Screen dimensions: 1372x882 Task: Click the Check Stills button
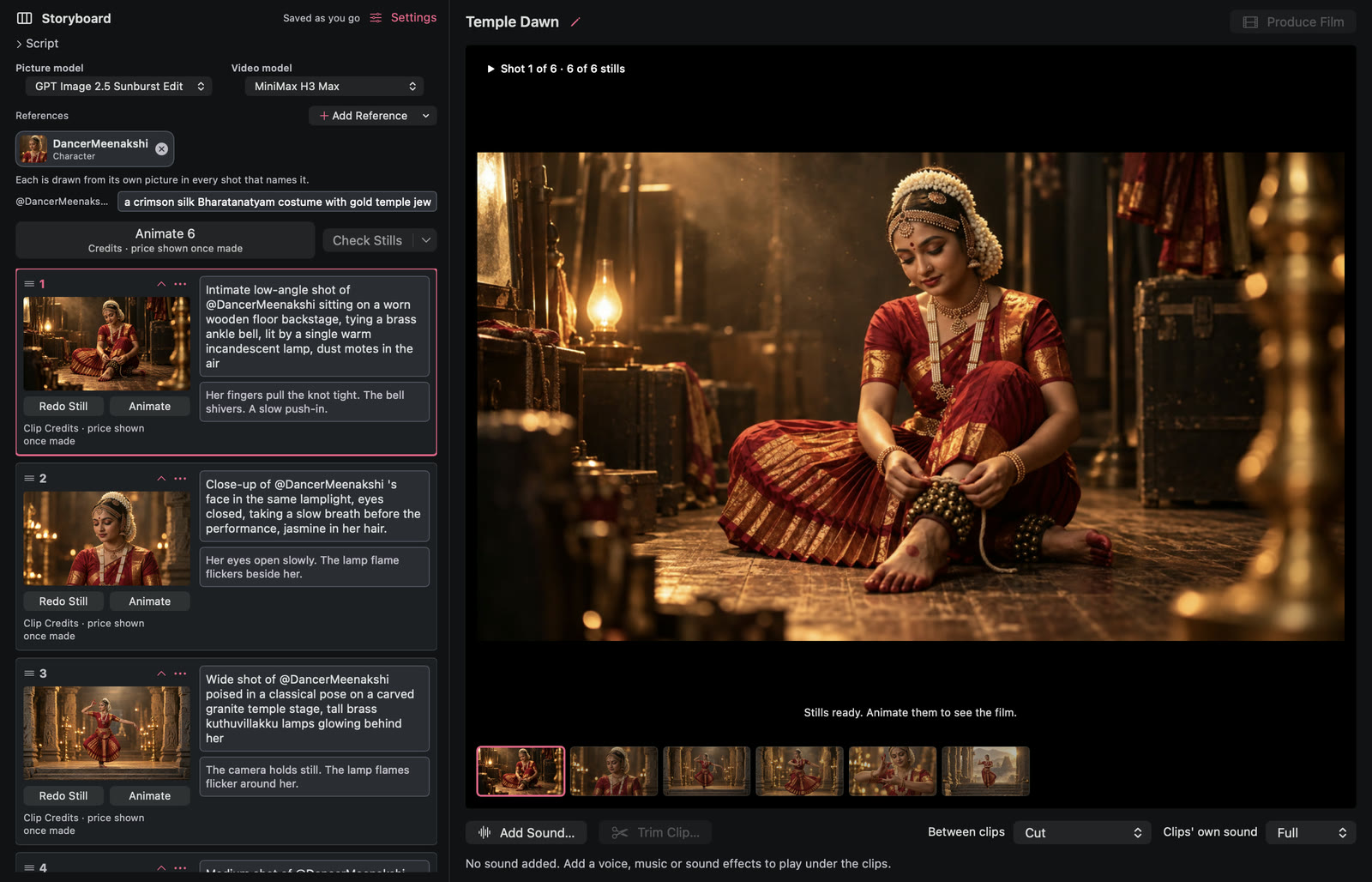point(367,240)
